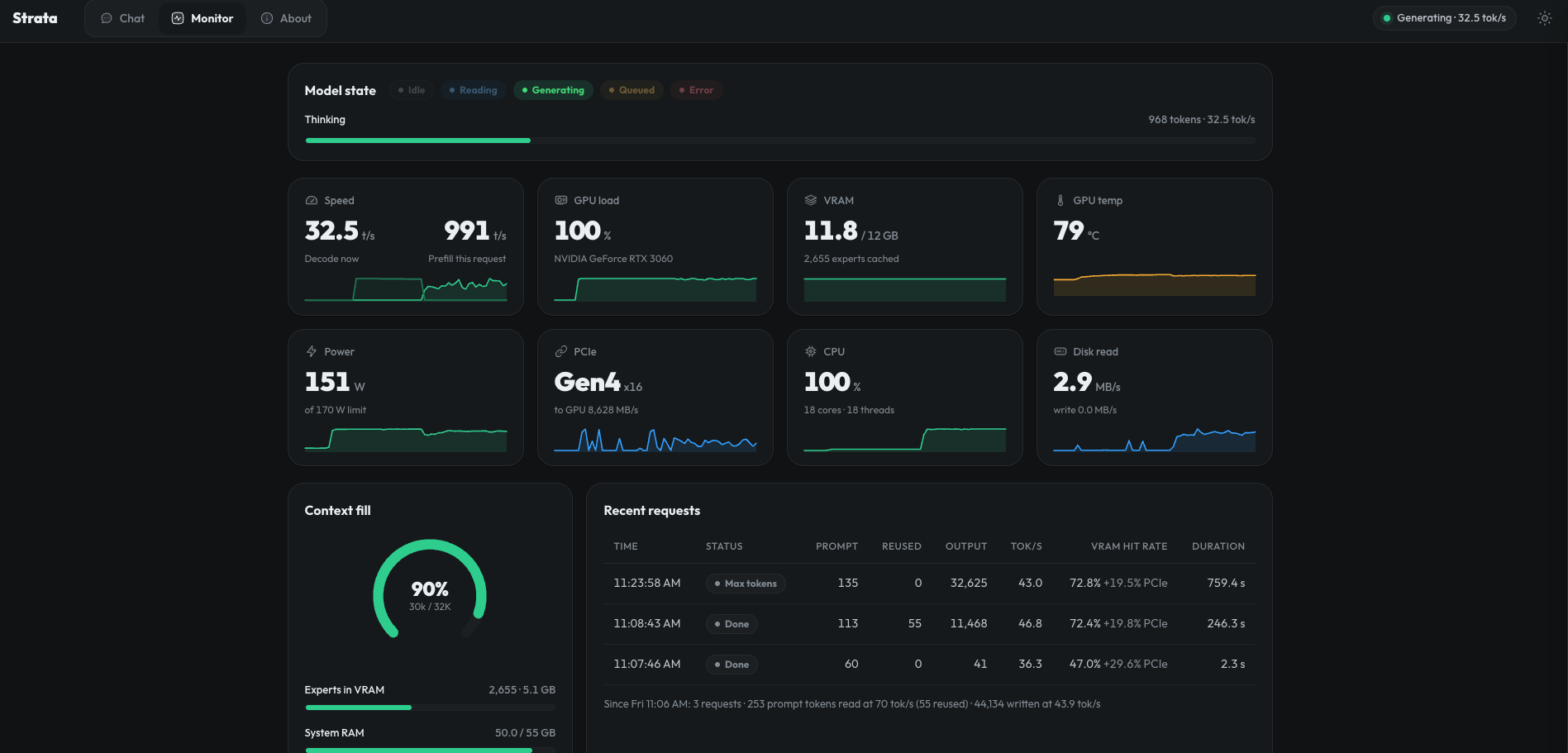Viewport: 1568px width, 753px height.
Task: Click the Experts in VRAM progress bar
Action: pyautogui.click(x=430, y=708)
